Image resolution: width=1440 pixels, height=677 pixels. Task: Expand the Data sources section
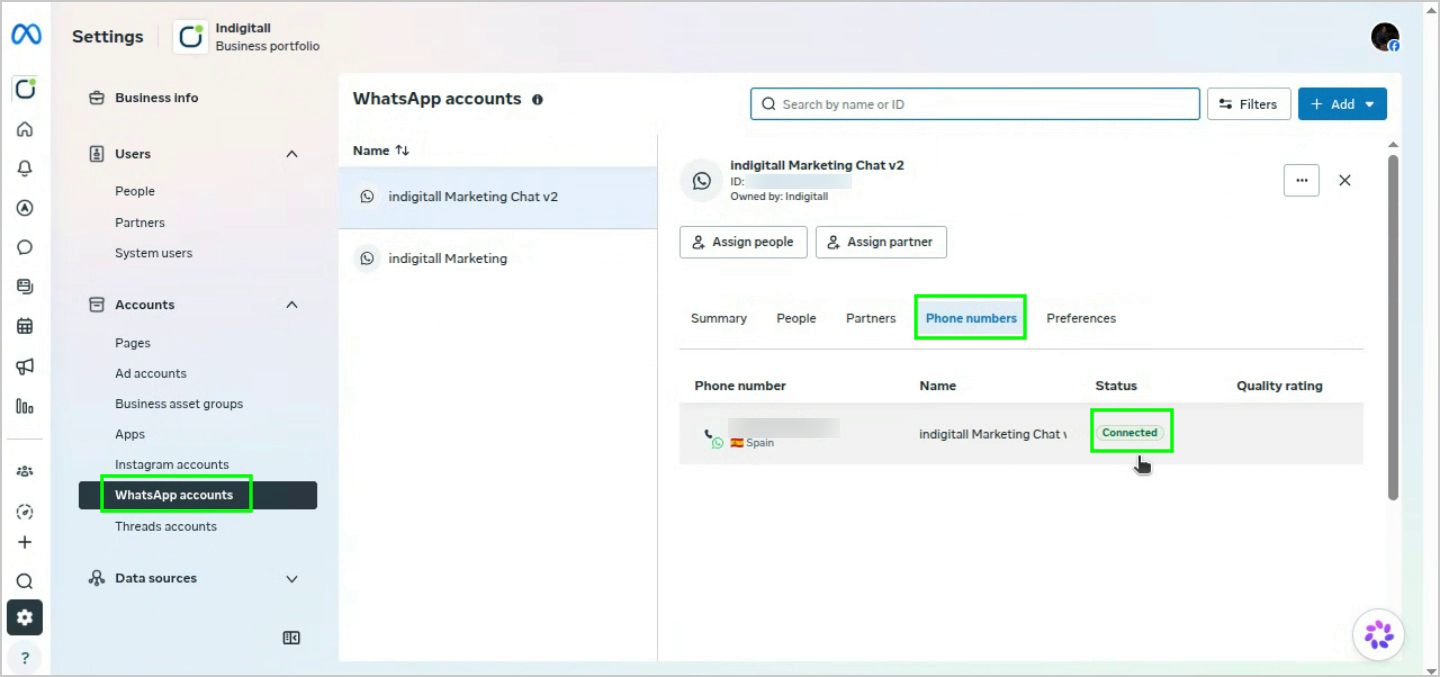pos(292,579)
